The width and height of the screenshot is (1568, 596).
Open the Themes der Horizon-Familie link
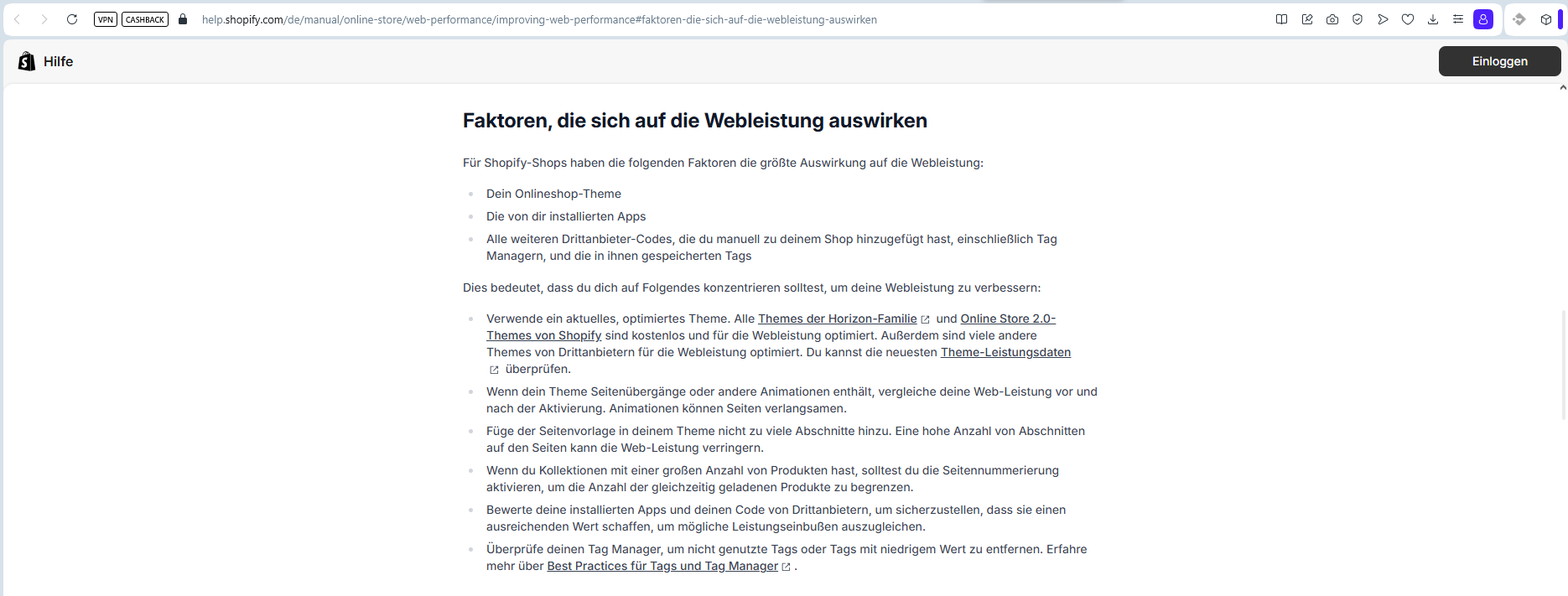(x=837, y=319)
